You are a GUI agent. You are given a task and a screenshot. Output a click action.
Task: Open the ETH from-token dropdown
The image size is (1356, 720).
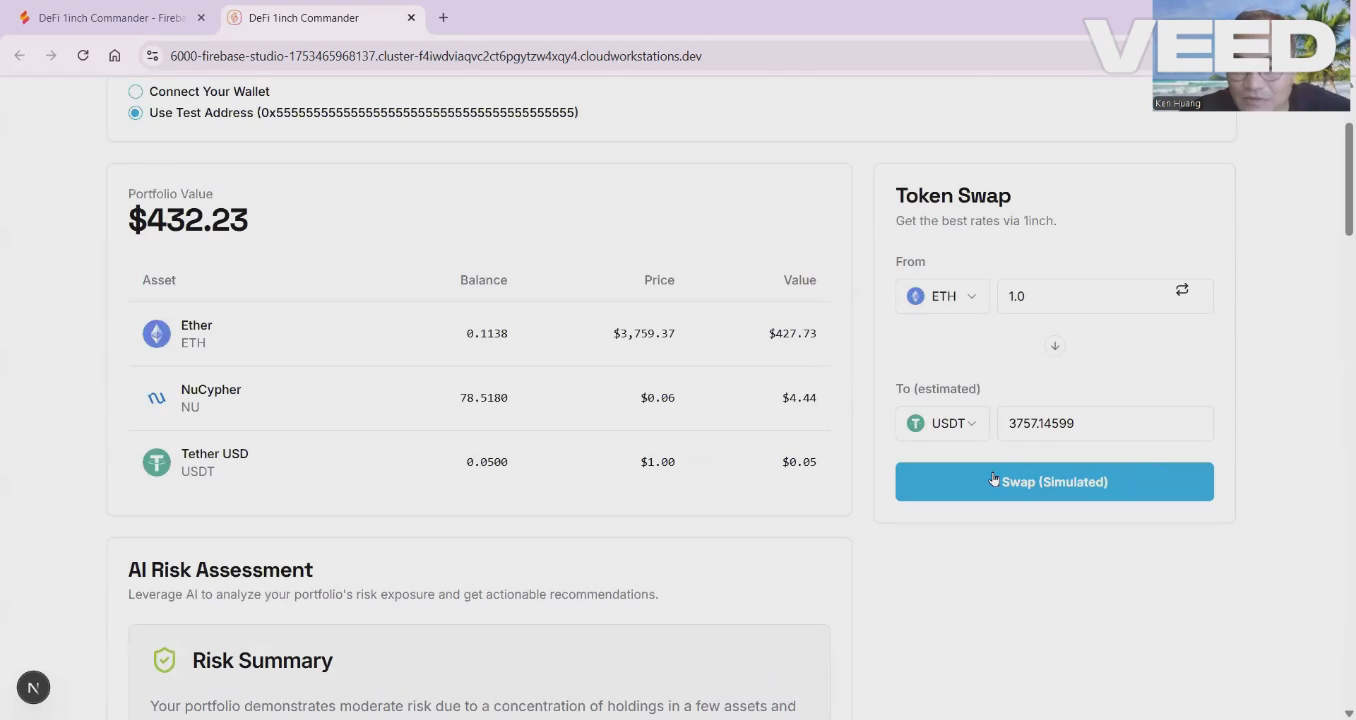(942, 296)
